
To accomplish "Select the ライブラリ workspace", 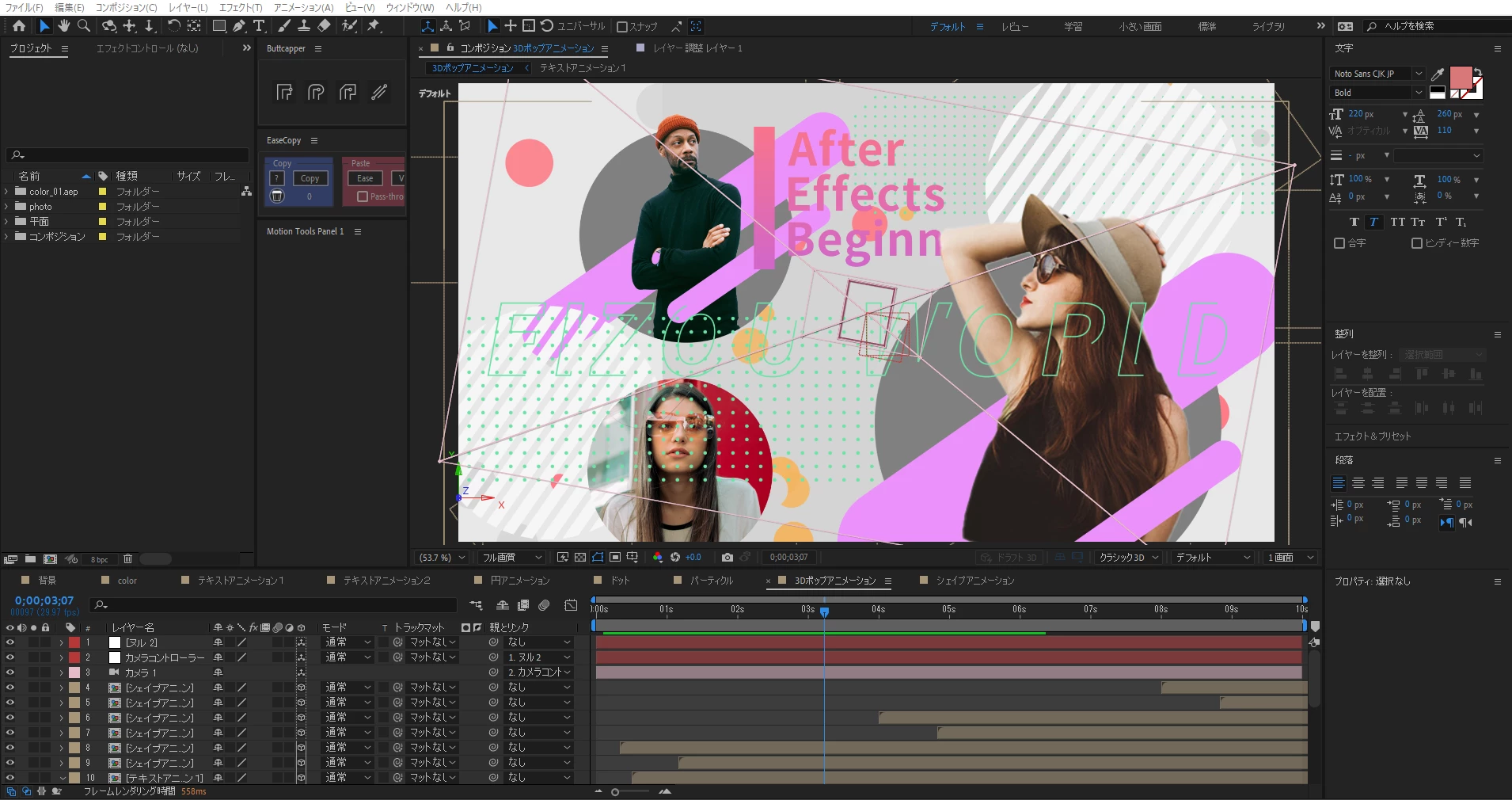I will click(1268, 27).
